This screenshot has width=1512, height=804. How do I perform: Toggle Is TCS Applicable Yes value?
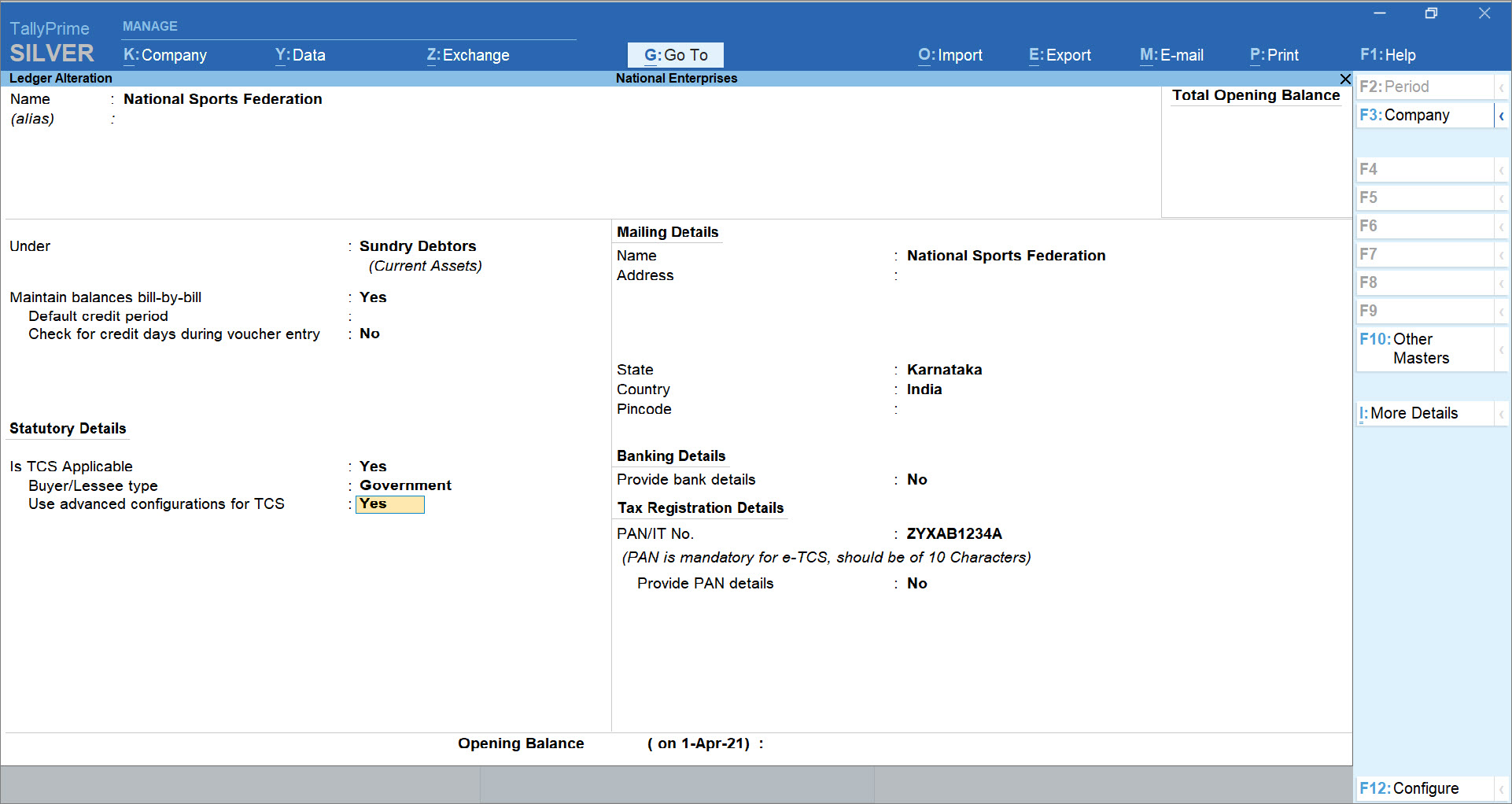click(373, 467)
